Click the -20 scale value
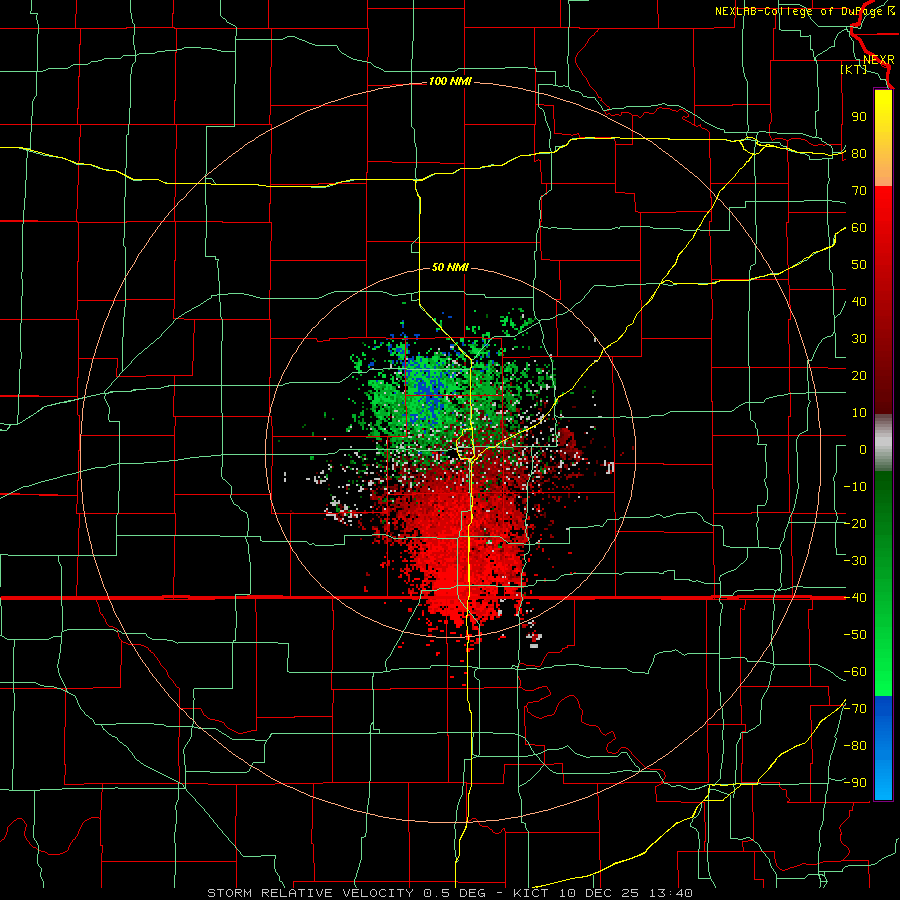Image resolution: width=900 pixels, height=900 pixels. pos(855,523)
